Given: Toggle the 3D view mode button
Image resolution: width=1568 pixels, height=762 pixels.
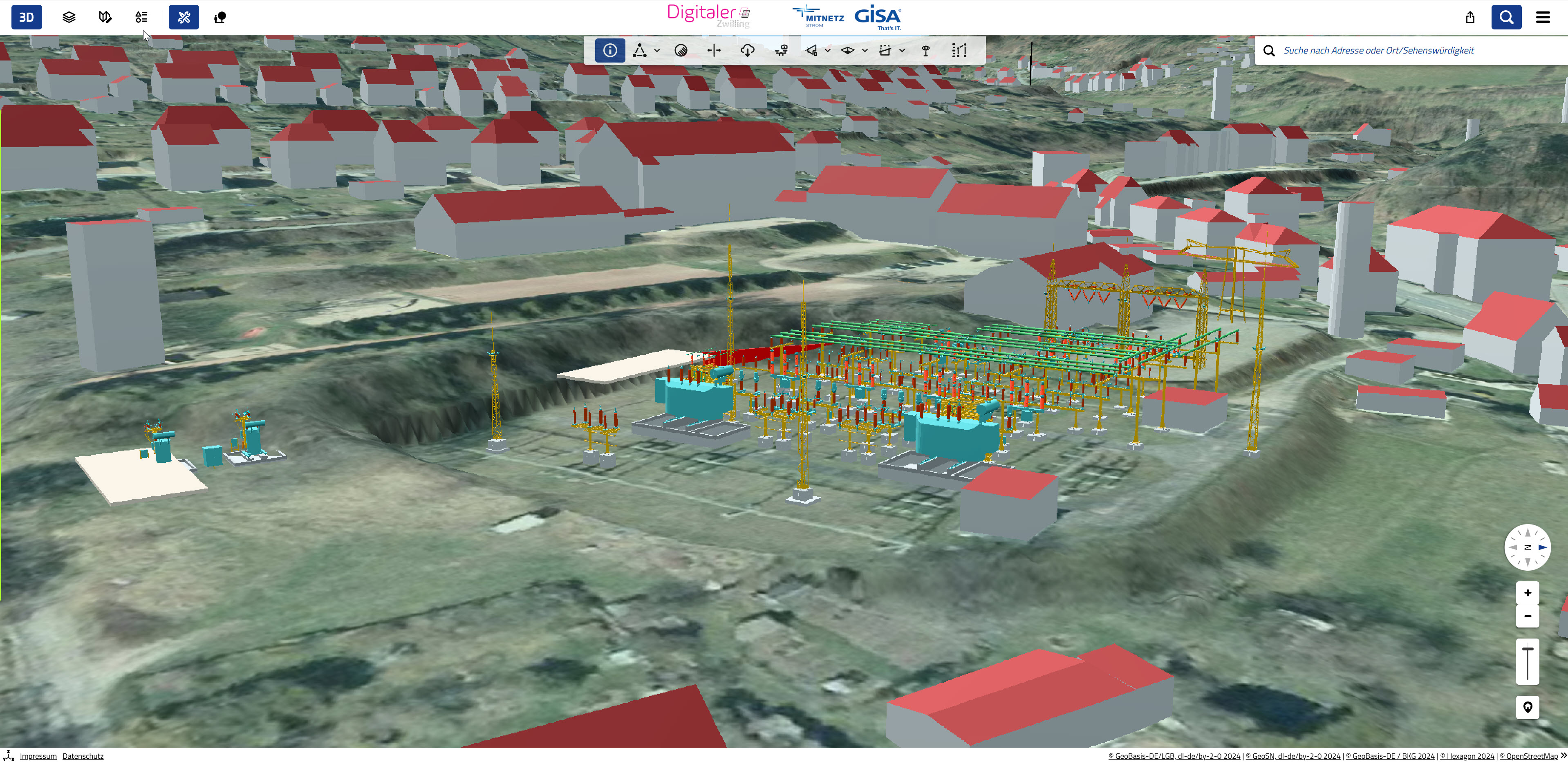Looking at the screenshot, I should click(x=26, y=17).
